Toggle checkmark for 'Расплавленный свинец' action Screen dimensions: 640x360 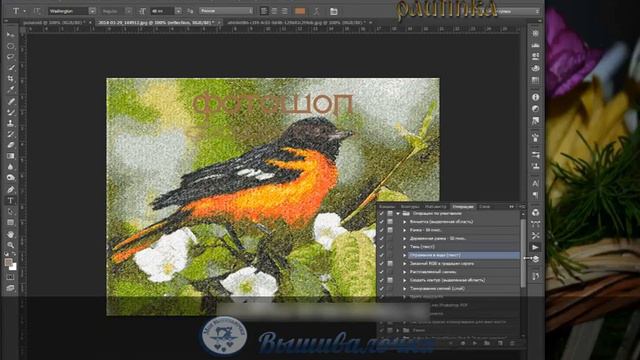(x=382, y=272)
